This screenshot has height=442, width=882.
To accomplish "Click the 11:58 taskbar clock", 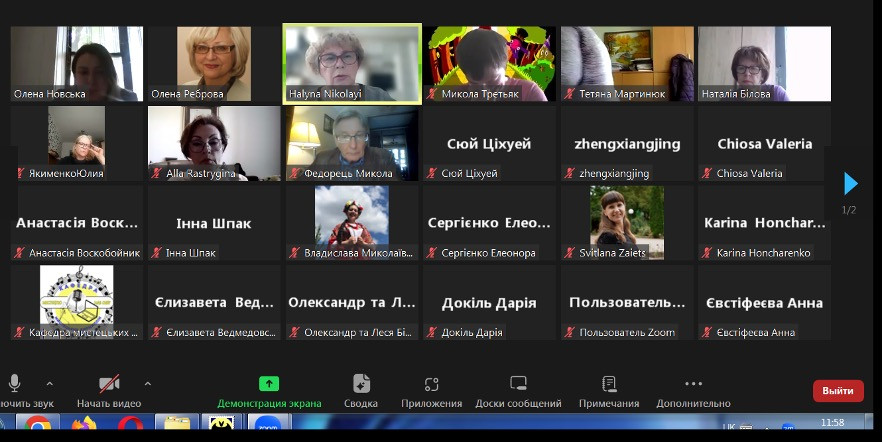I will pyautogui.click(x=832, y=422).
